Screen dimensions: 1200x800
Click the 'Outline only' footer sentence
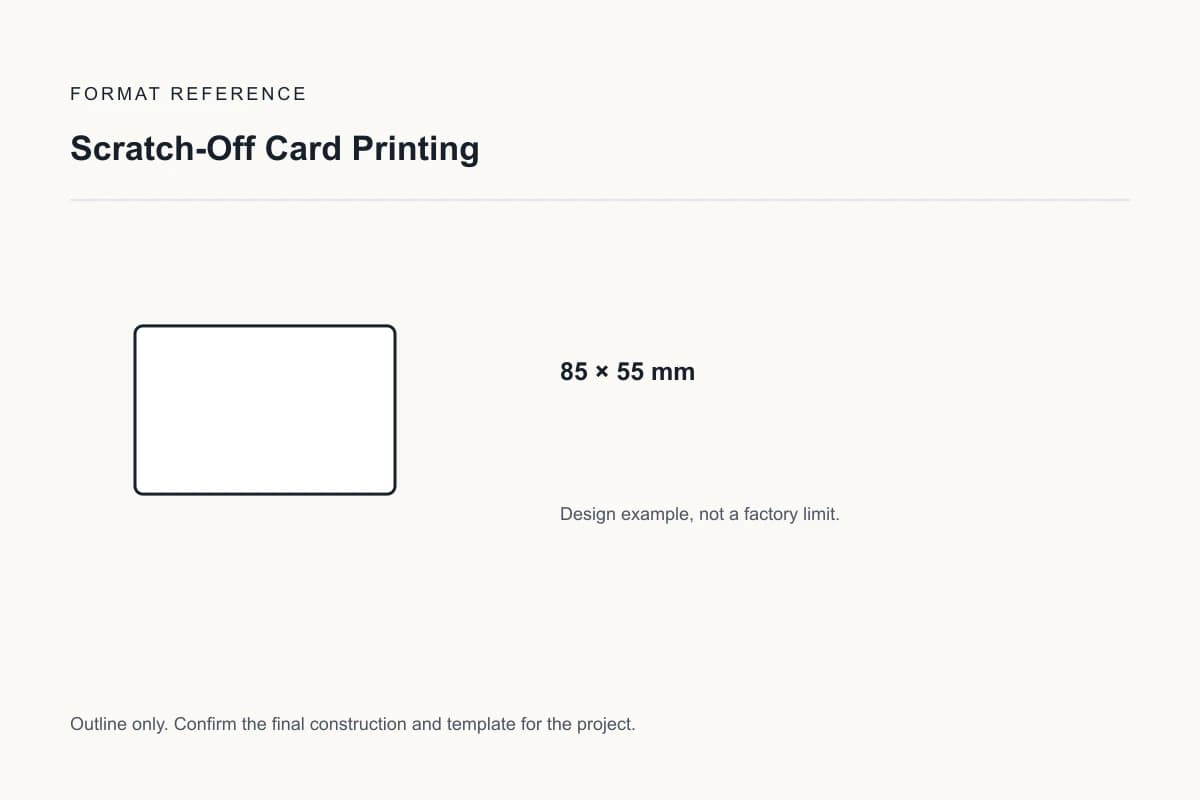[x=353, y=724]
